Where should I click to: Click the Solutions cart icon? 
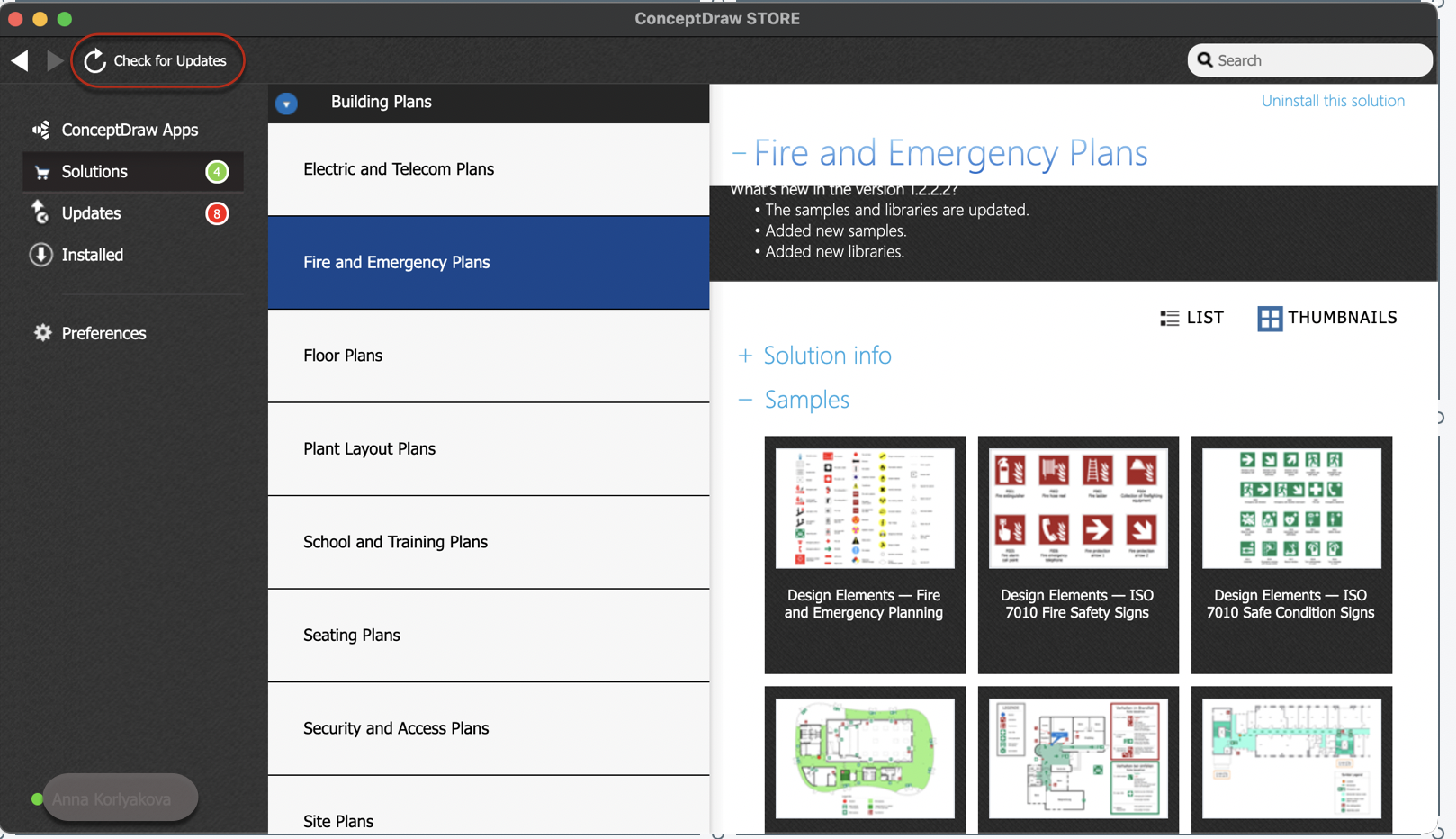click(x=41, y=172)
